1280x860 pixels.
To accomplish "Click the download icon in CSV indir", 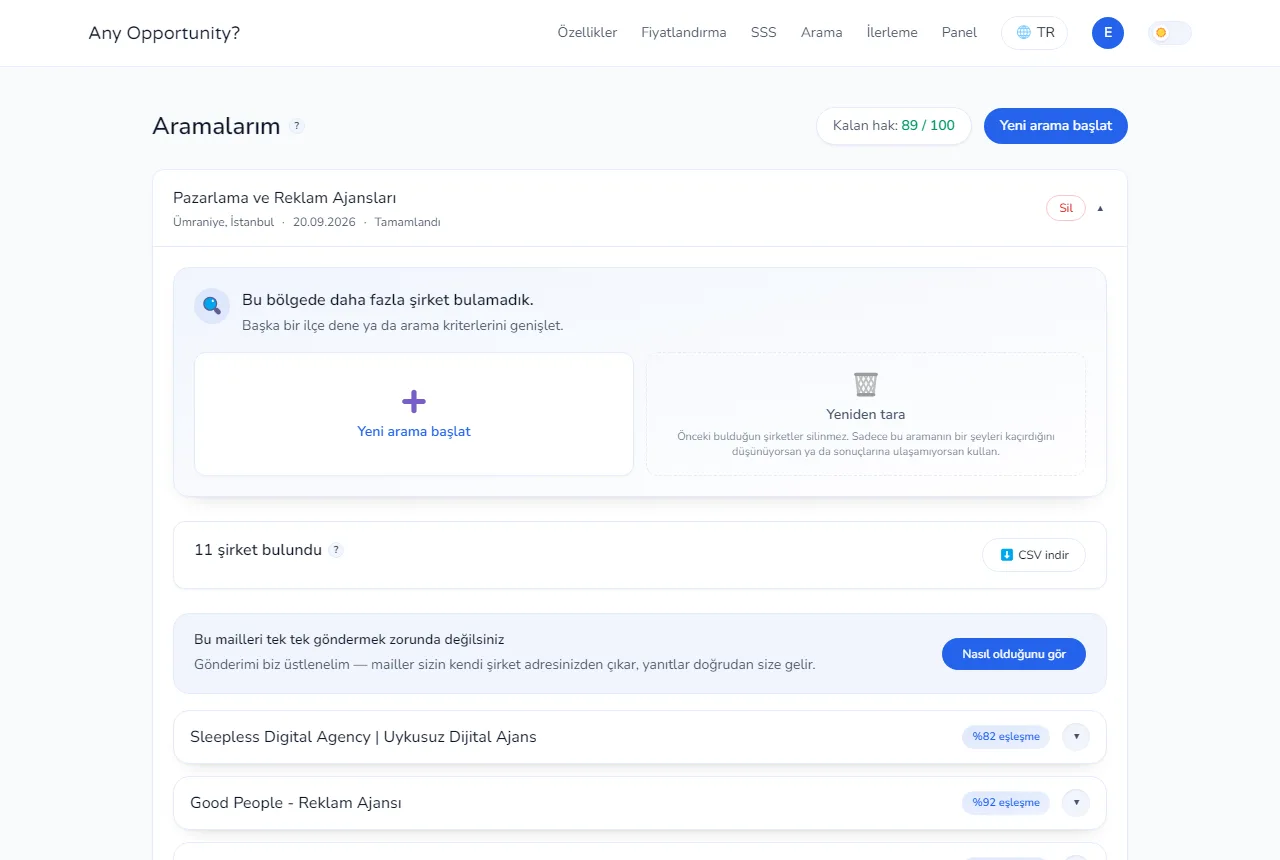I will (x=1007, y=555).
